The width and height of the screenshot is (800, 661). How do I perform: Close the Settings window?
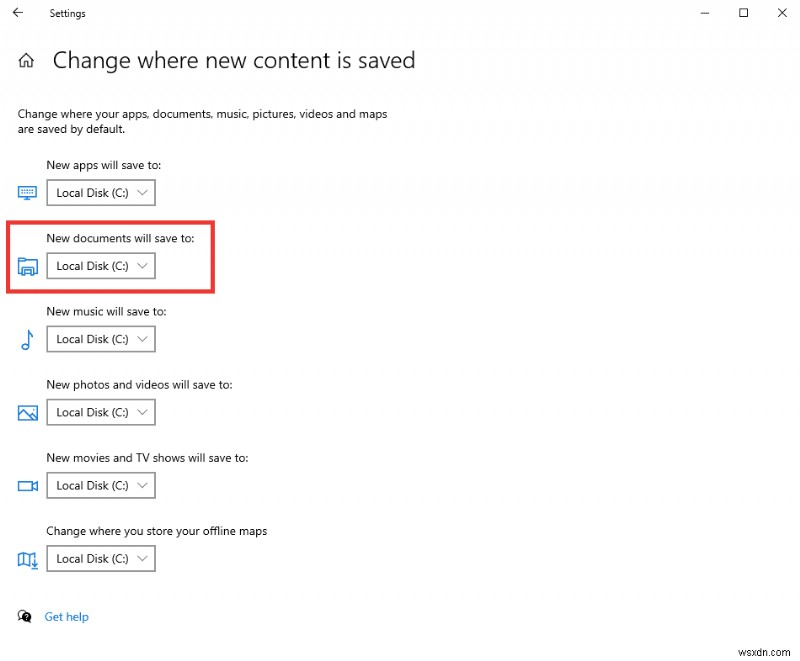tap(783, 13)
